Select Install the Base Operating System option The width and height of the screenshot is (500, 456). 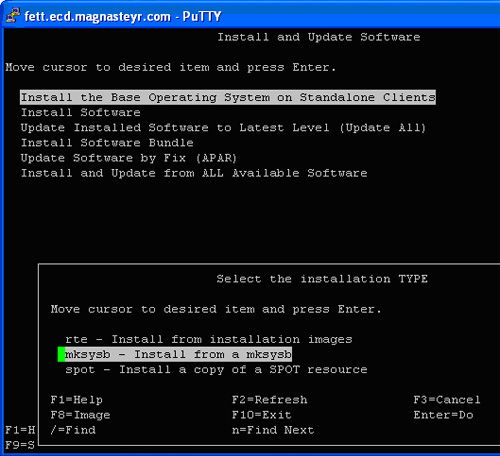228,97
